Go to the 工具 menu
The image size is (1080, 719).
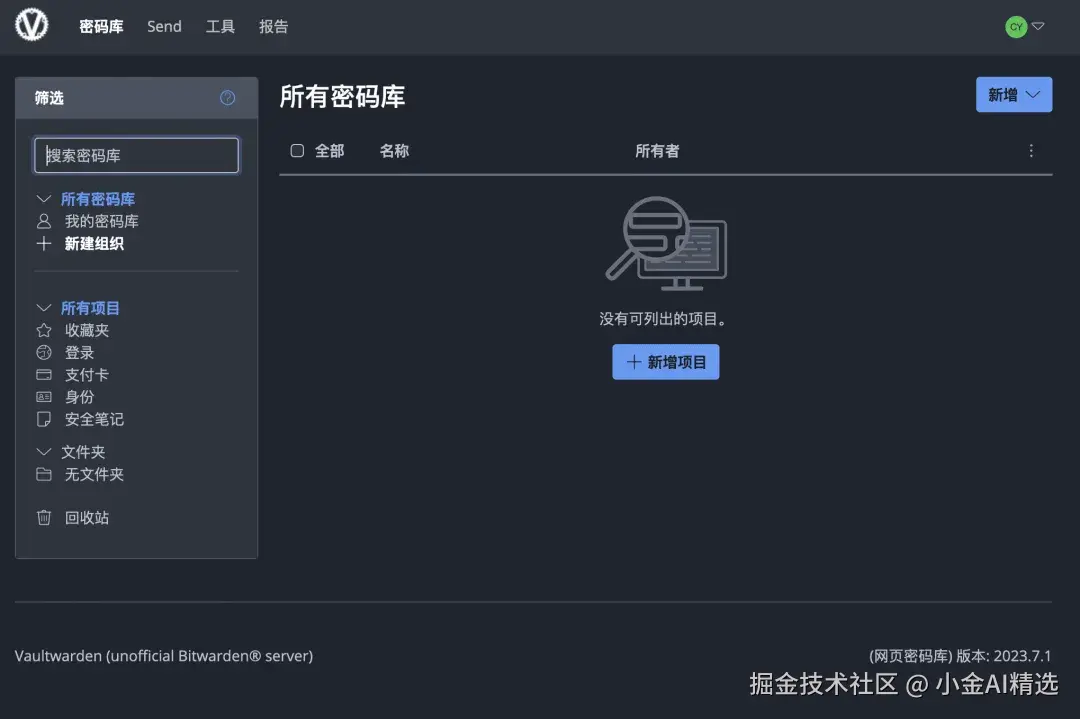[220, 26]
